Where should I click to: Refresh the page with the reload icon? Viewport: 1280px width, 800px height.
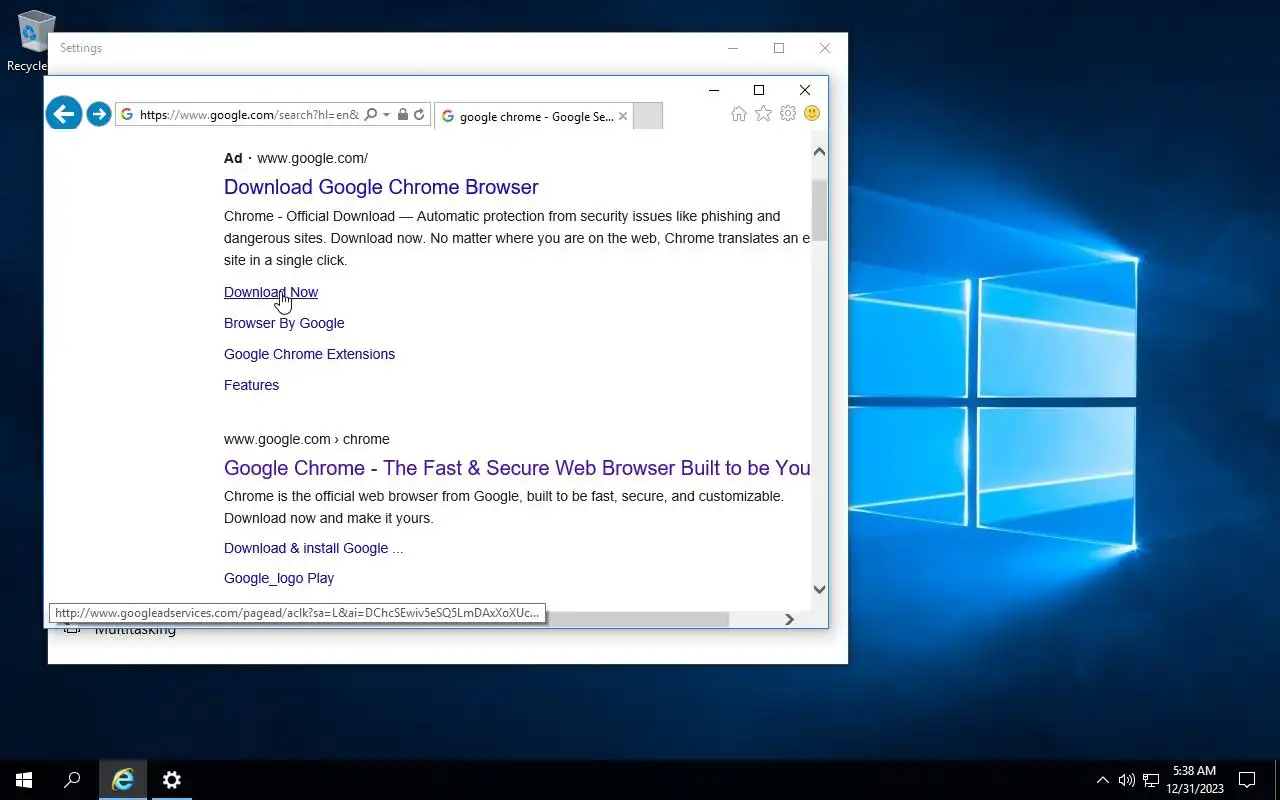419,115
